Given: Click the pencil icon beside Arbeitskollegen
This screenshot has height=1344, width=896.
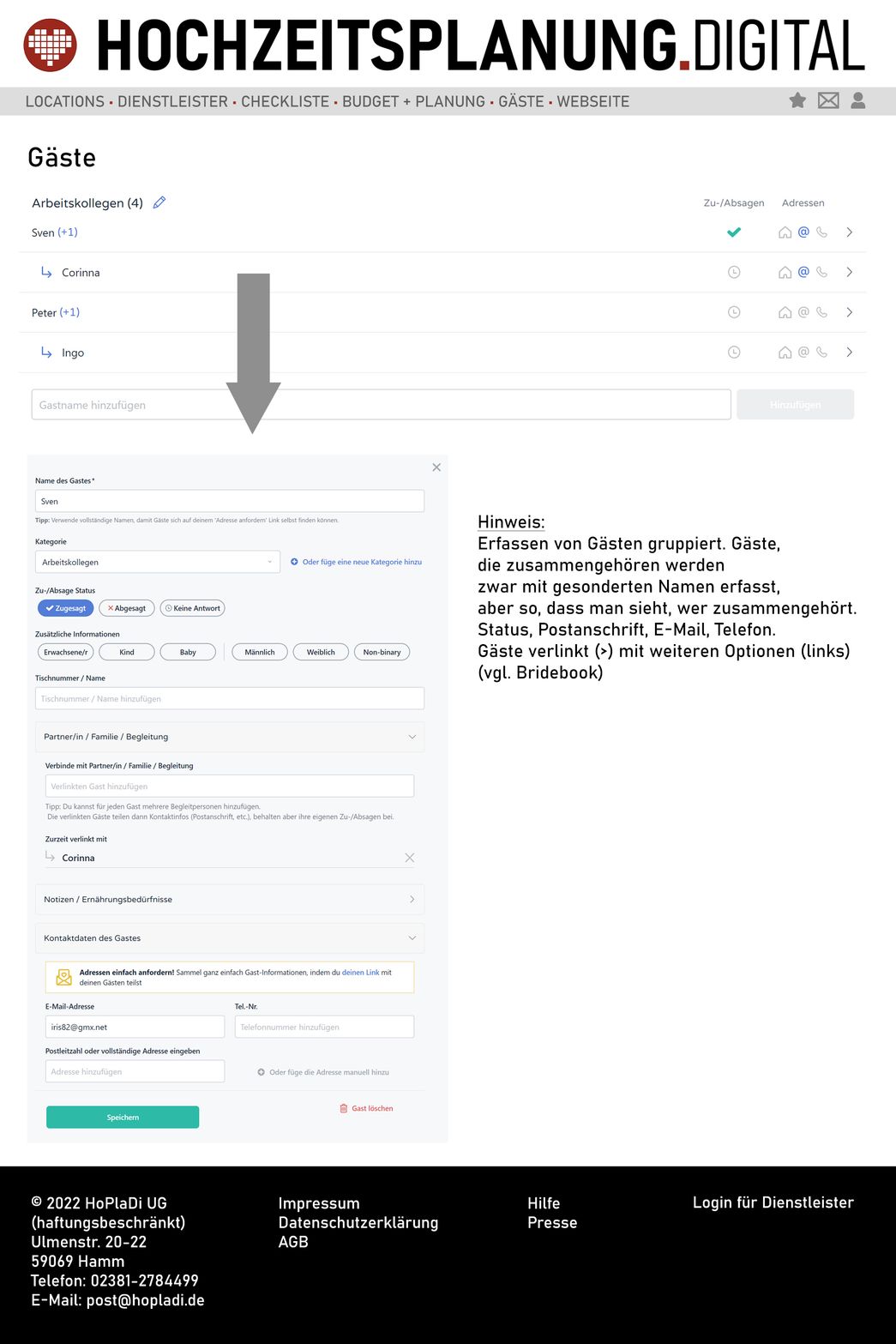Looking at the screenshot, I should (x=159, y=202).
